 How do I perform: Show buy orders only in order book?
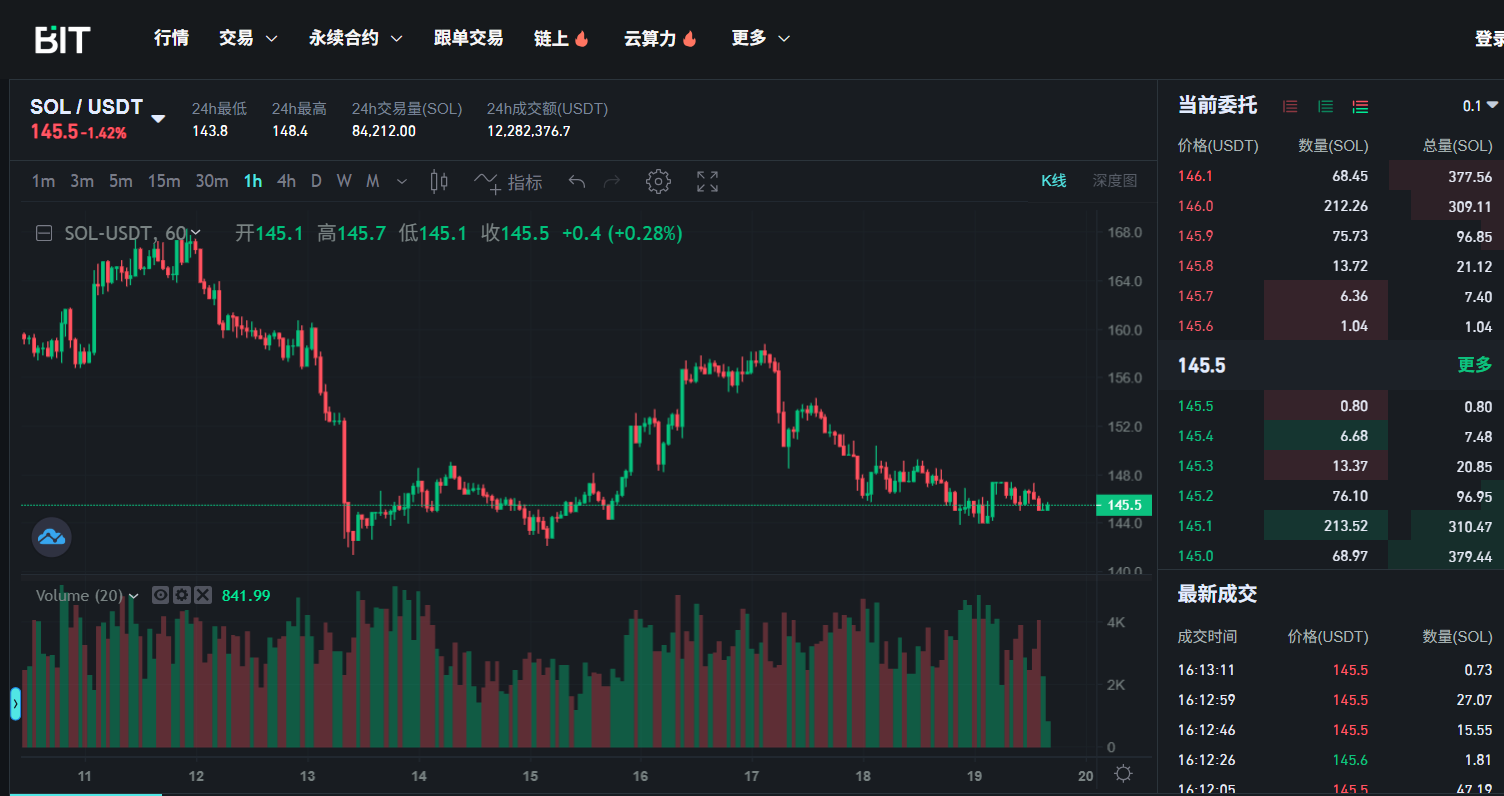click(1325, 106)
